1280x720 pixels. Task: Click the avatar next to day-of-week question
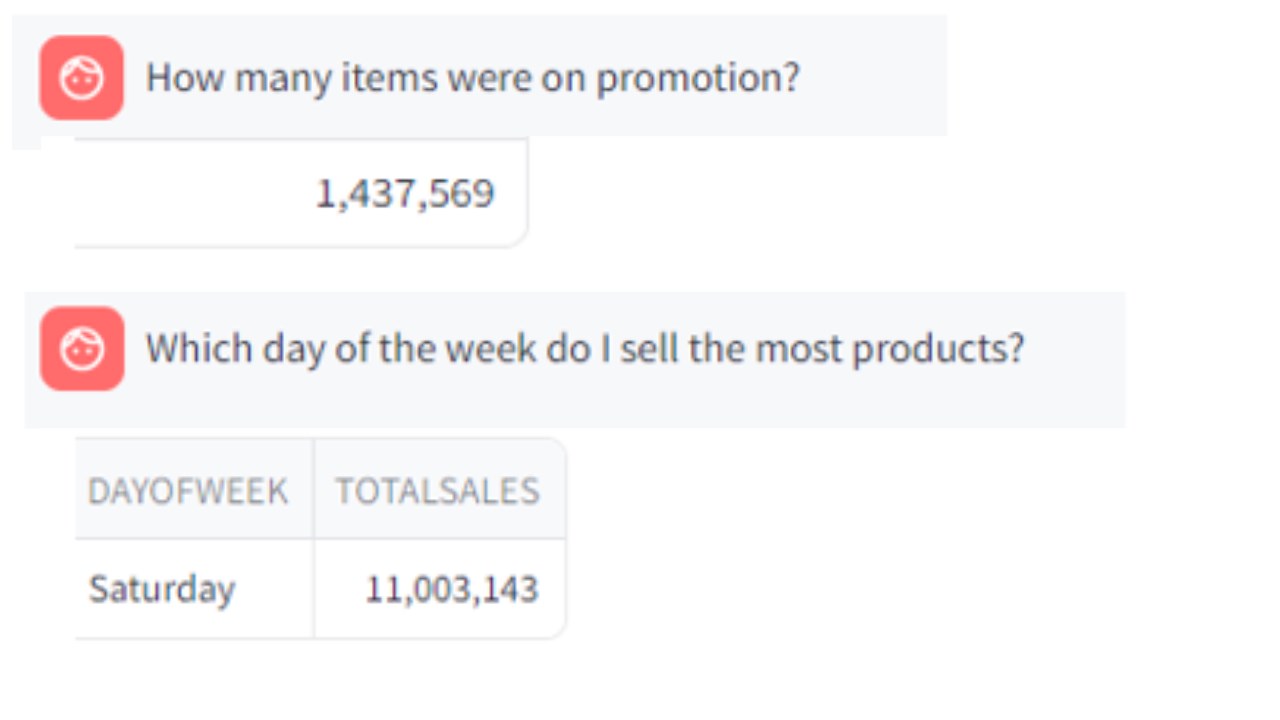point(82,348)
